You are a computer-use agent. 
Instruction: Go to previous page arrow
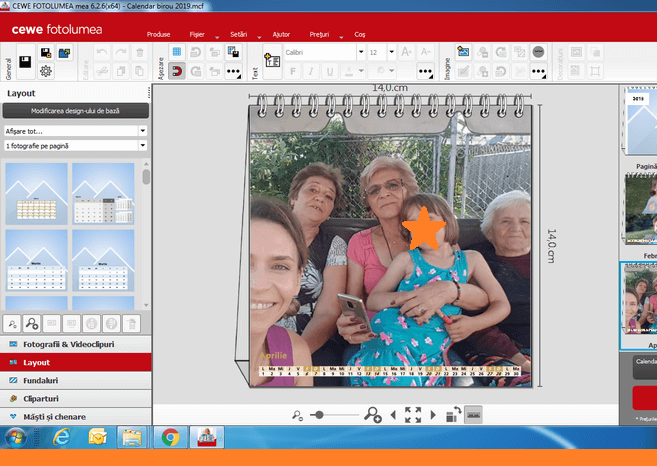tap(393, 415)
